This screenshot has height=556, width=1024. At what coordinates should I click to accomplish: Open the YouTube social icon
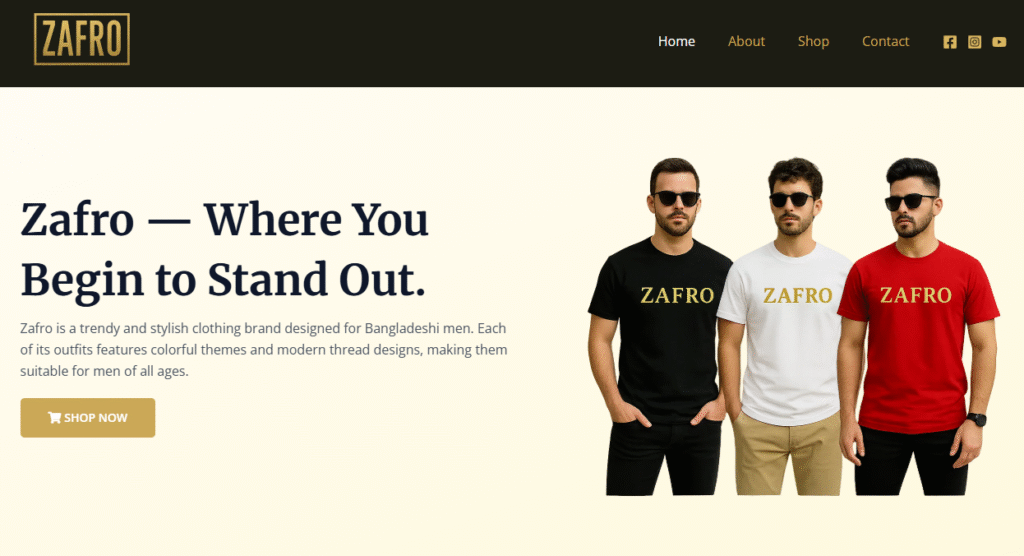pos(999,42)
